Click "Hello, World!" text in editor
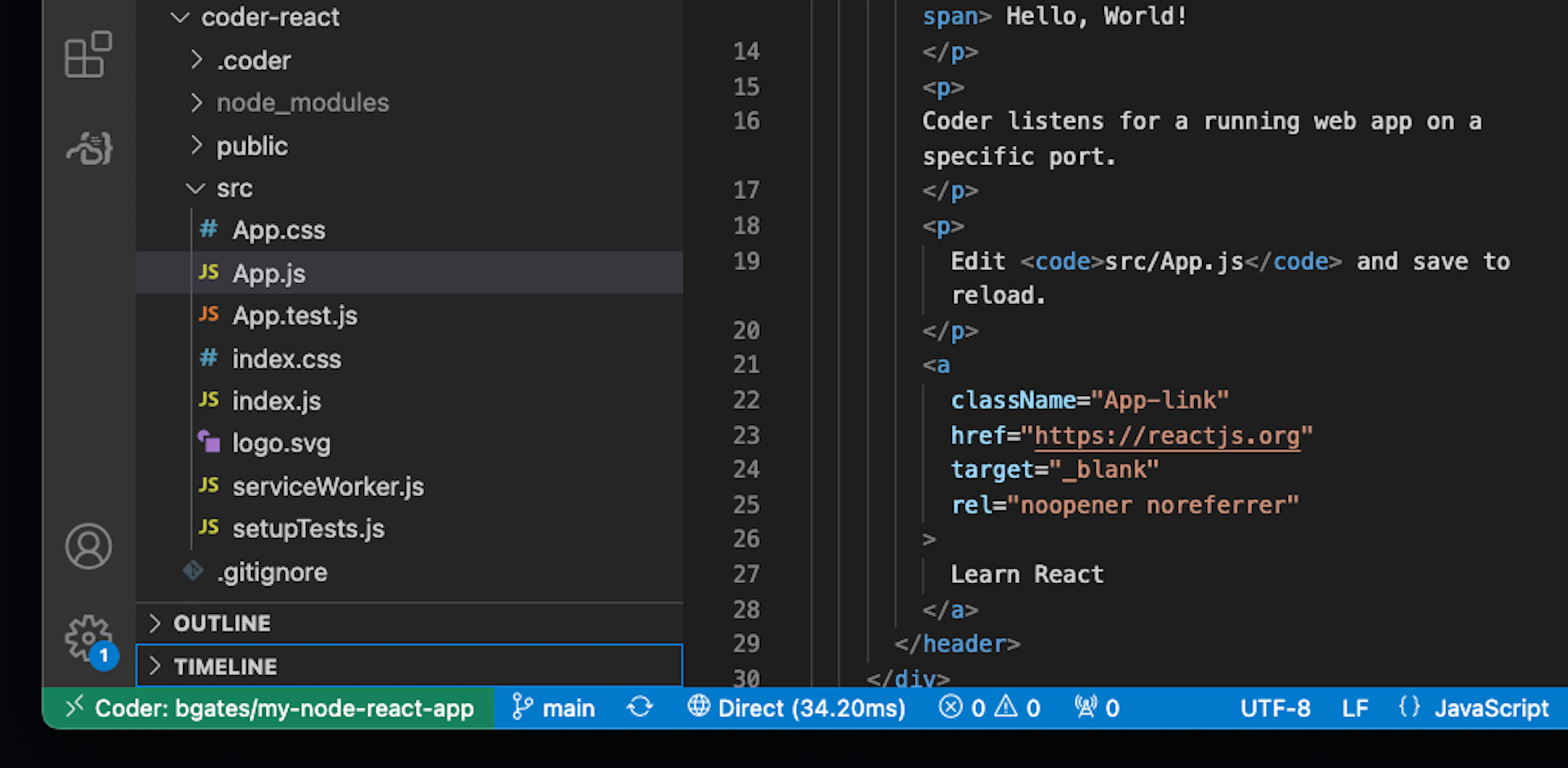 click(1096, 16)
